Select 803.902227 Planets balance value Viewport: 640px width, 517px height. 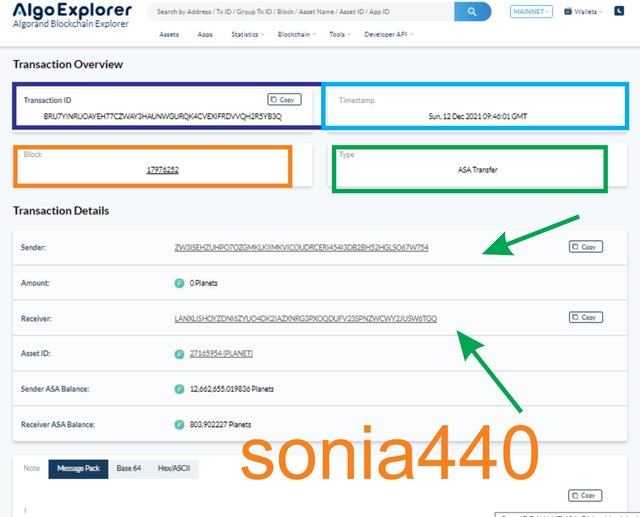coord(220,424)
